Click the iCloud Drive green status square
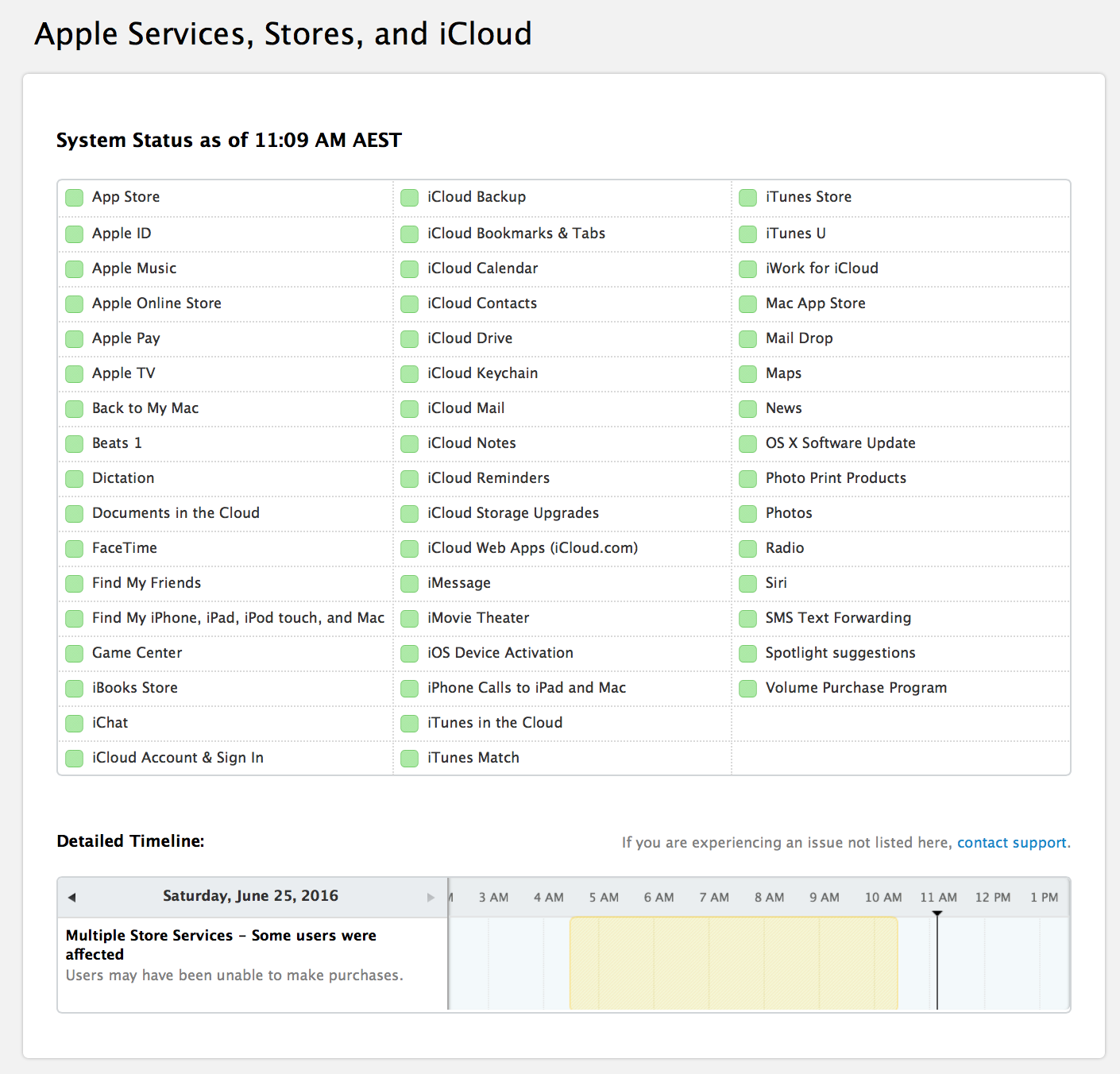The image size is (1120, 1074). pos(410,339)
